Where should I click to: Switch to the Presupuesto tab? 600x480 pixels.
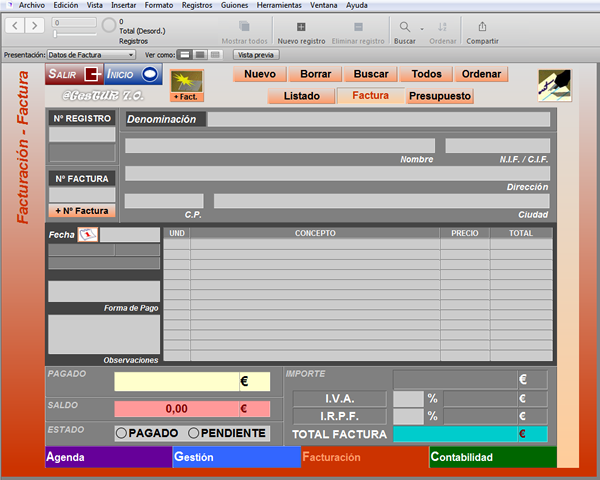pos(440,96)
